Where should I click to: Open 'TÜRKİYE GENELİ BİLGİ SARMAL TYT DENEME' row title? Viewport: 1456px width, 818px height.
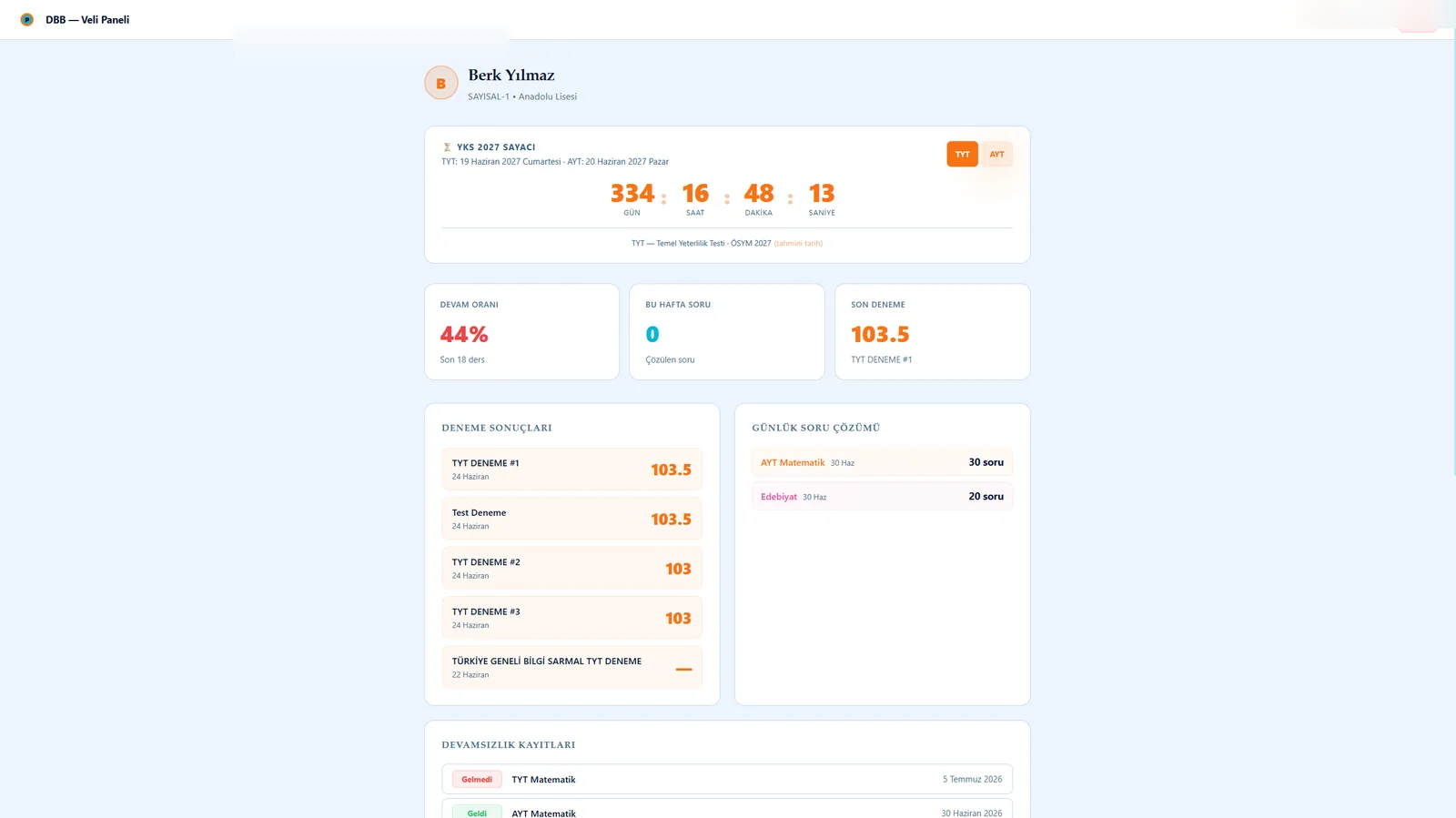547,661
